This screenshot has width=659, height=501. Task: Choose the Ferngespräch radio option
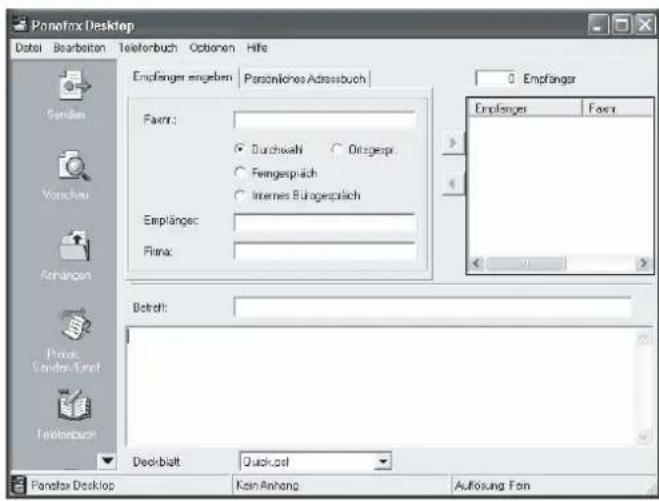[240, 173]
